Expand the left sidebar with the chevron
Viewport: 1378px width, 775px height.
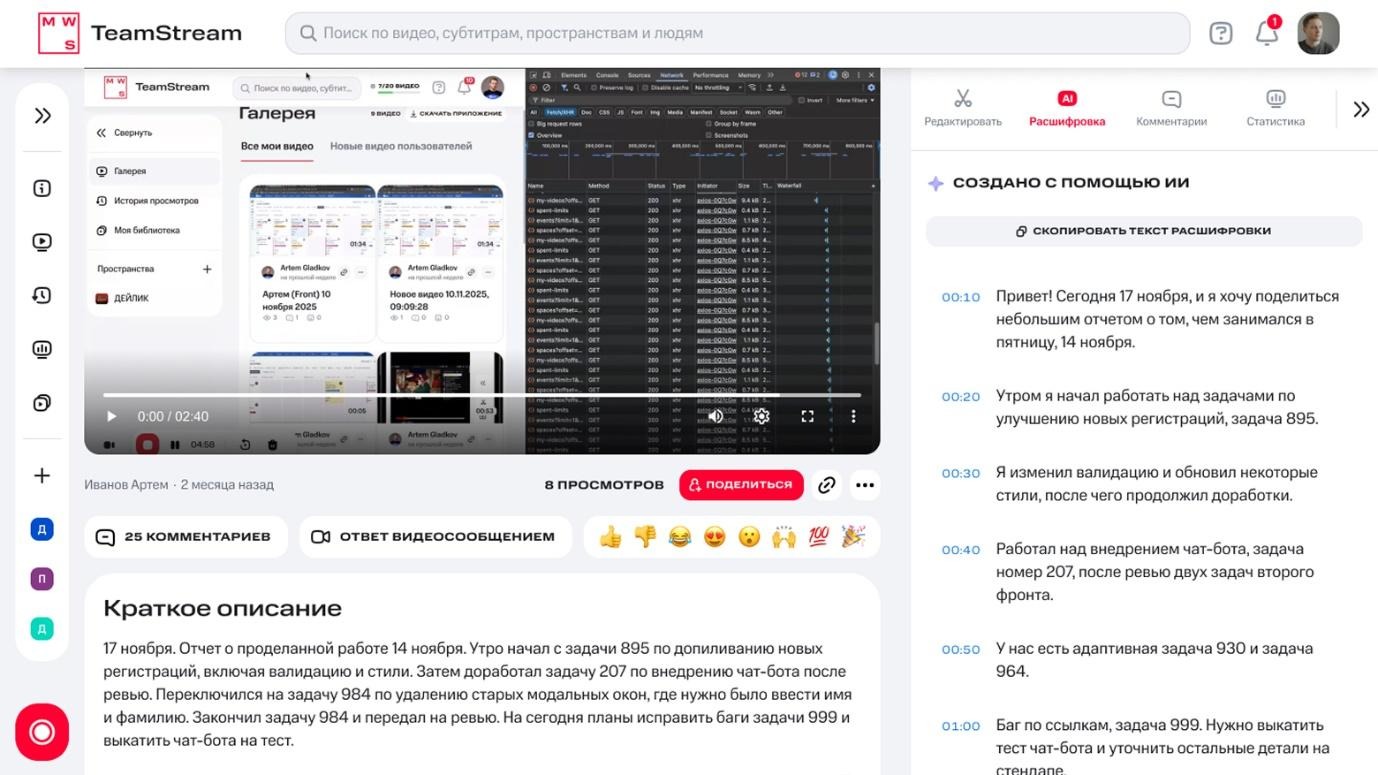[42, 115]
